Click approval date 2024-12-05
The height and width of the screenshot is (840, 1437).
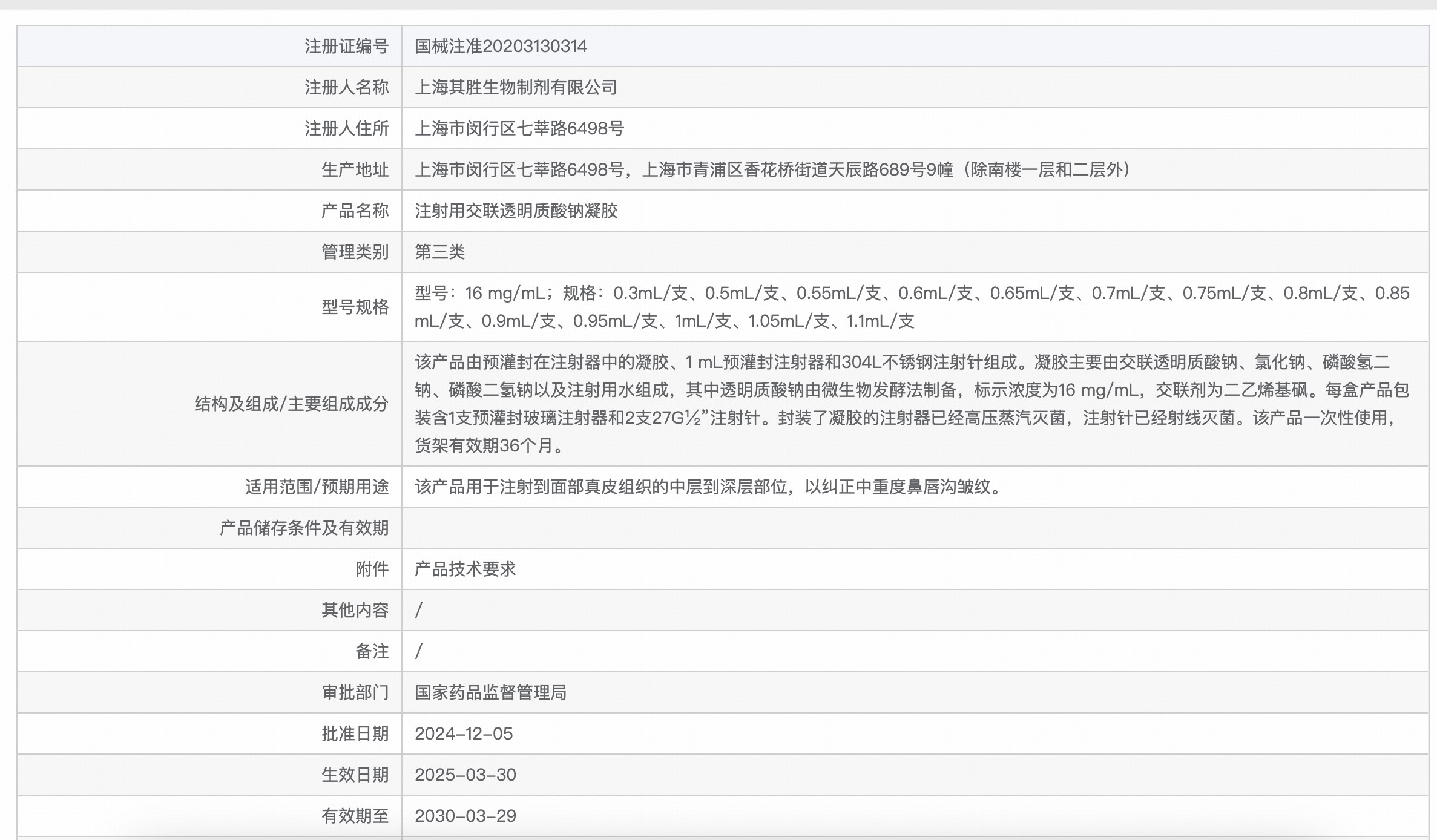coord(464,733)
